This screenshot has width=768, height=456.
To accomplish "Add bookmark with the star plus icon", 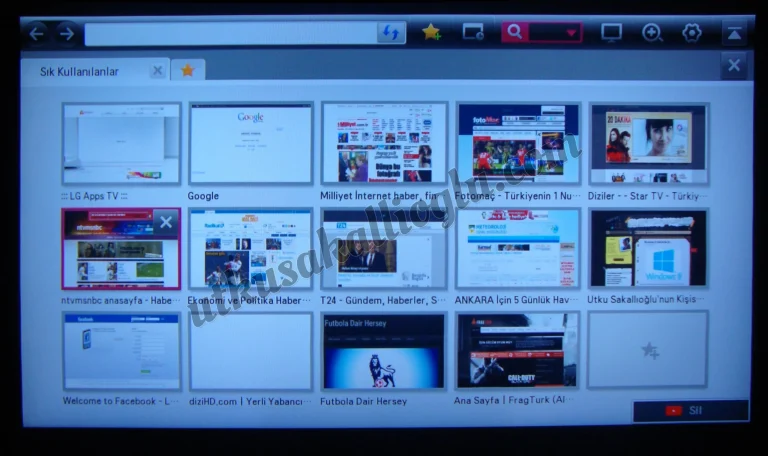I will tap(431, 32).
